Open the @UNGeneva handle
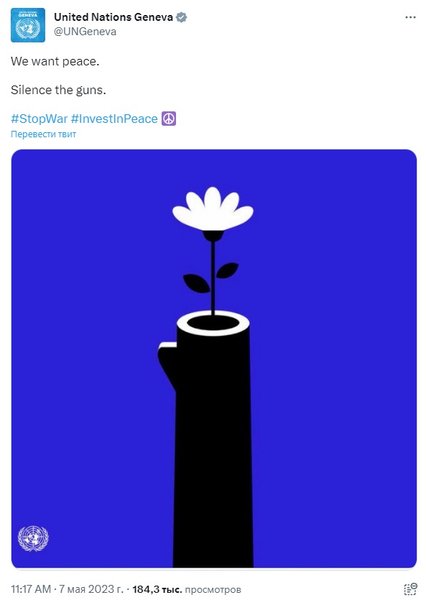 [x=85, y=32]
